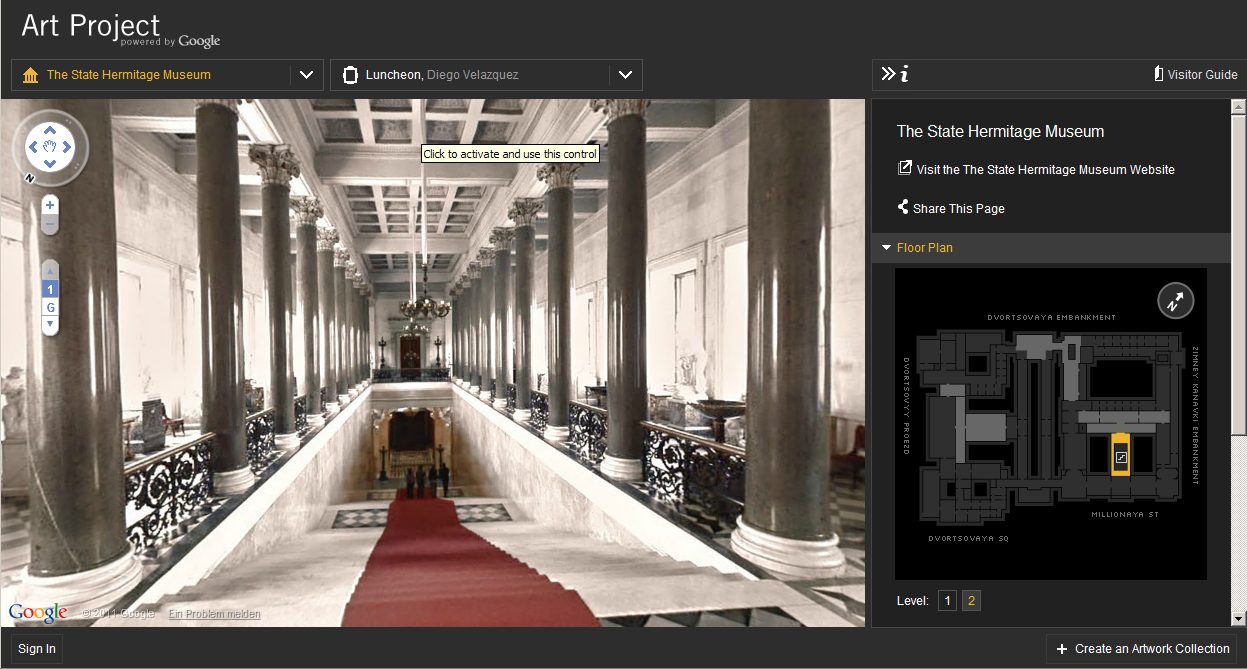Switch floor plan to Level 2
The image size is (1247, 669).
pos(972,601)
